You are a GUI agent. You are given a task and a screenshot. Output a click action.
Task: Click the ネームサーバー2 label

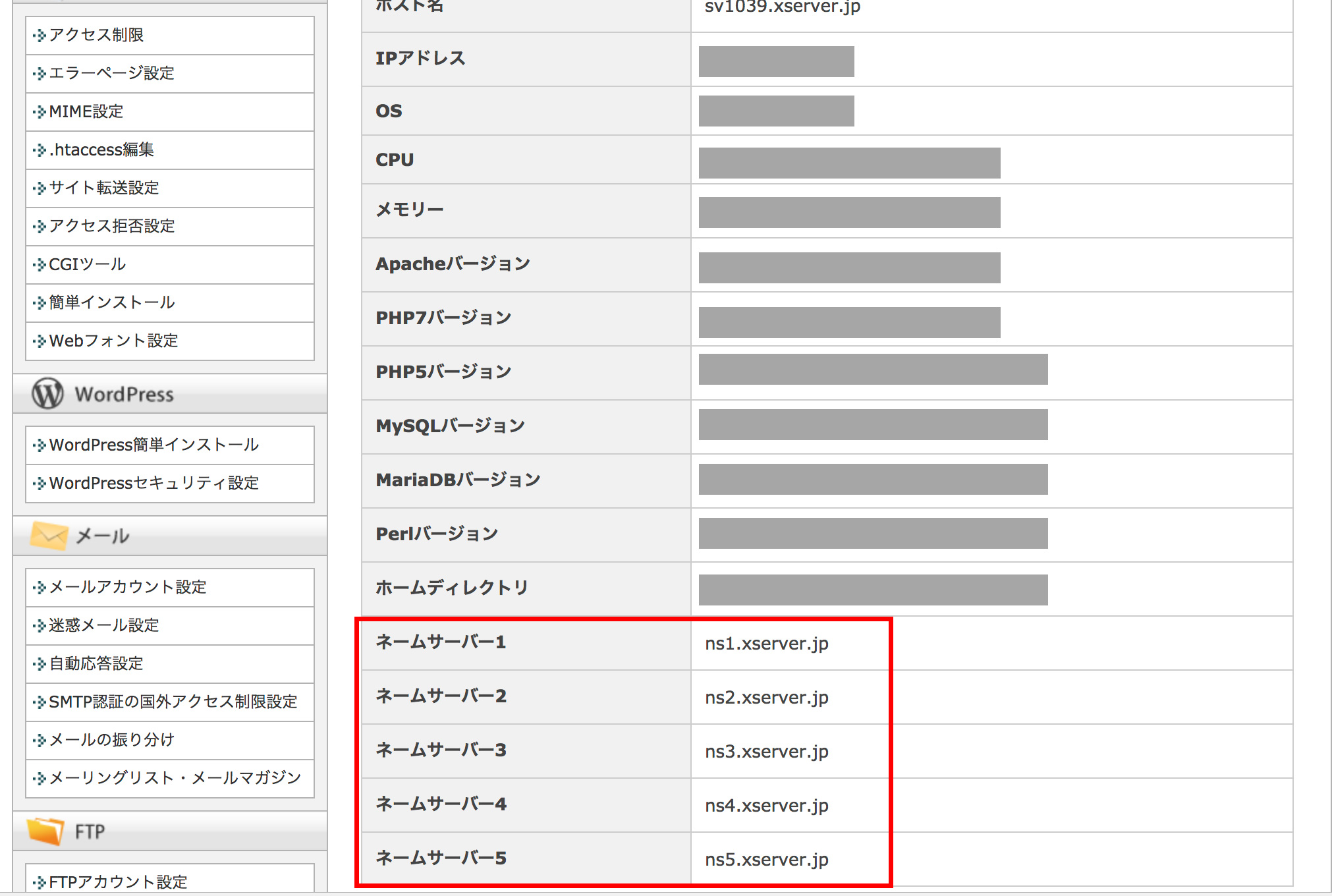click(x=441, y=696)
